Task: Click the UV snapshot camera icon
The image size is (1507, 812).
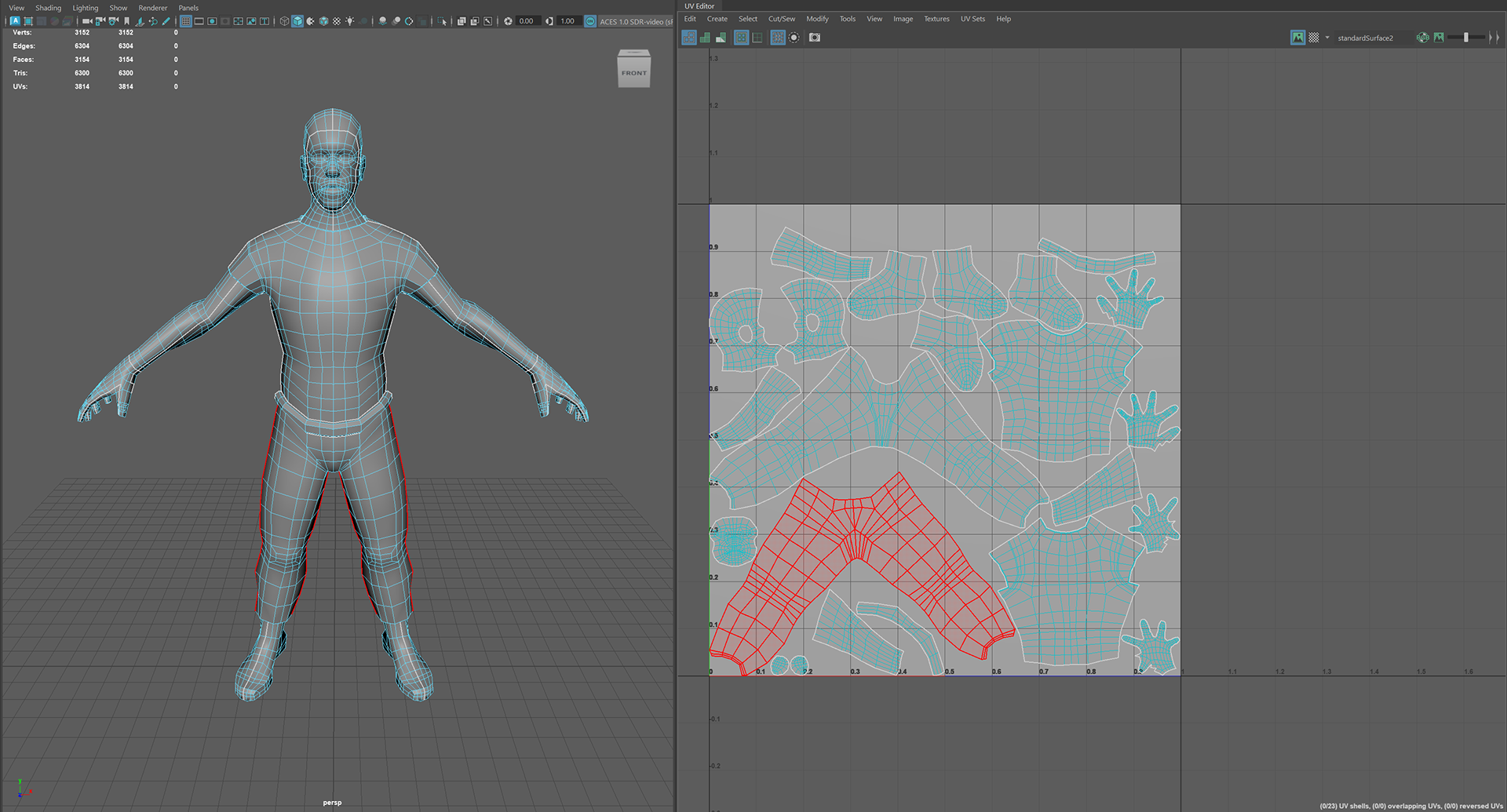Action: coord(815,38)
